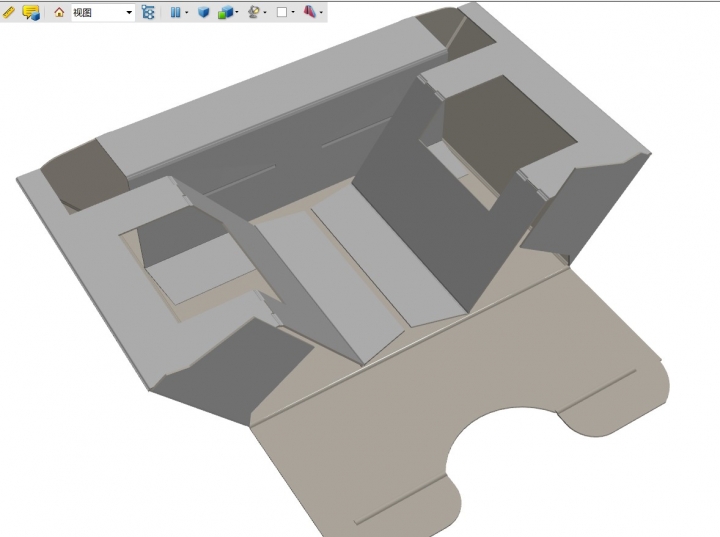Toggle perspective projection with the blue cube icon

pyautogui.click(x=203, y=12)
